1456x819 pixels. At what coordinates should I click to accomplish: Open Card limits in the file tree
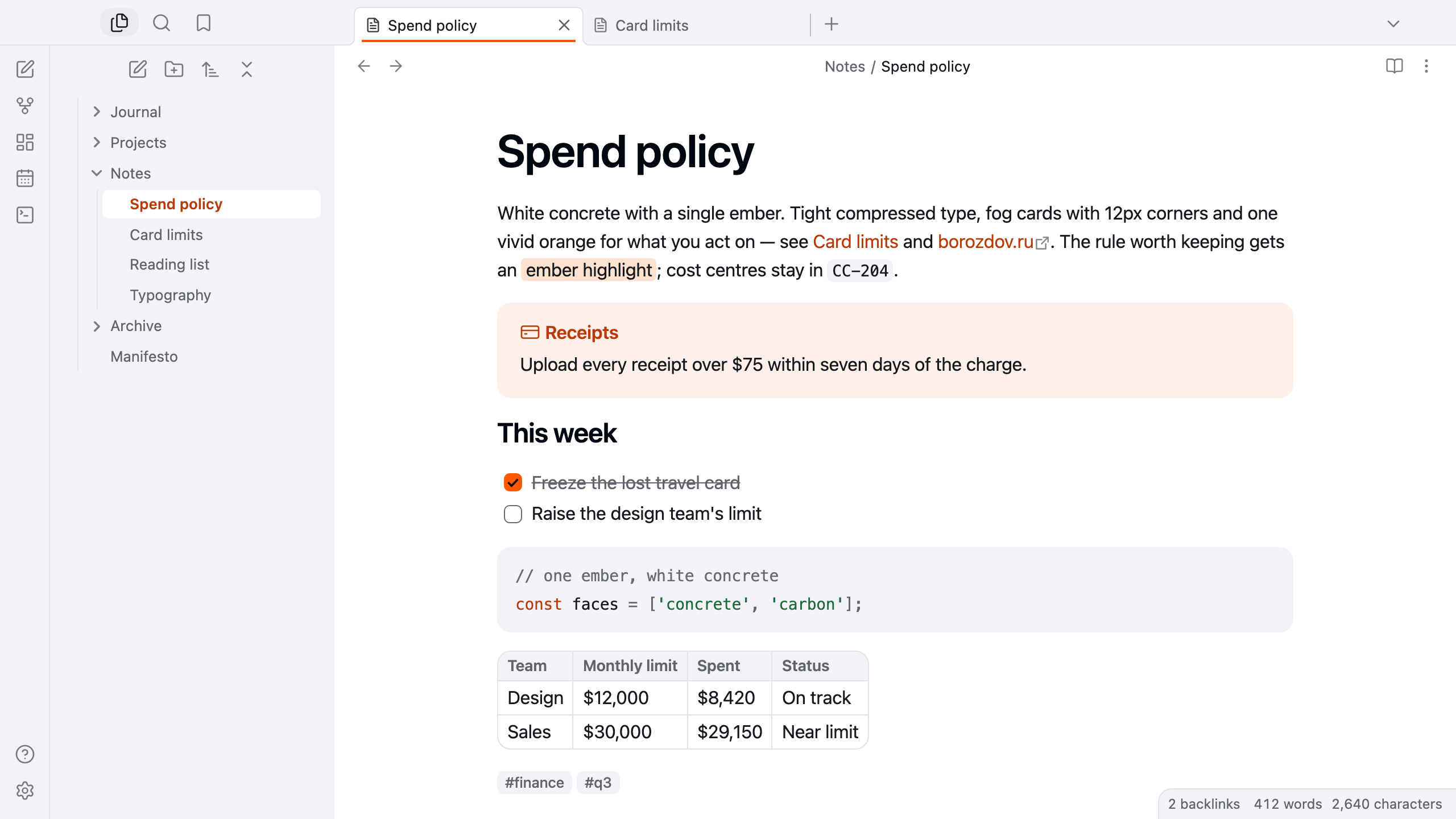(212, 235)
